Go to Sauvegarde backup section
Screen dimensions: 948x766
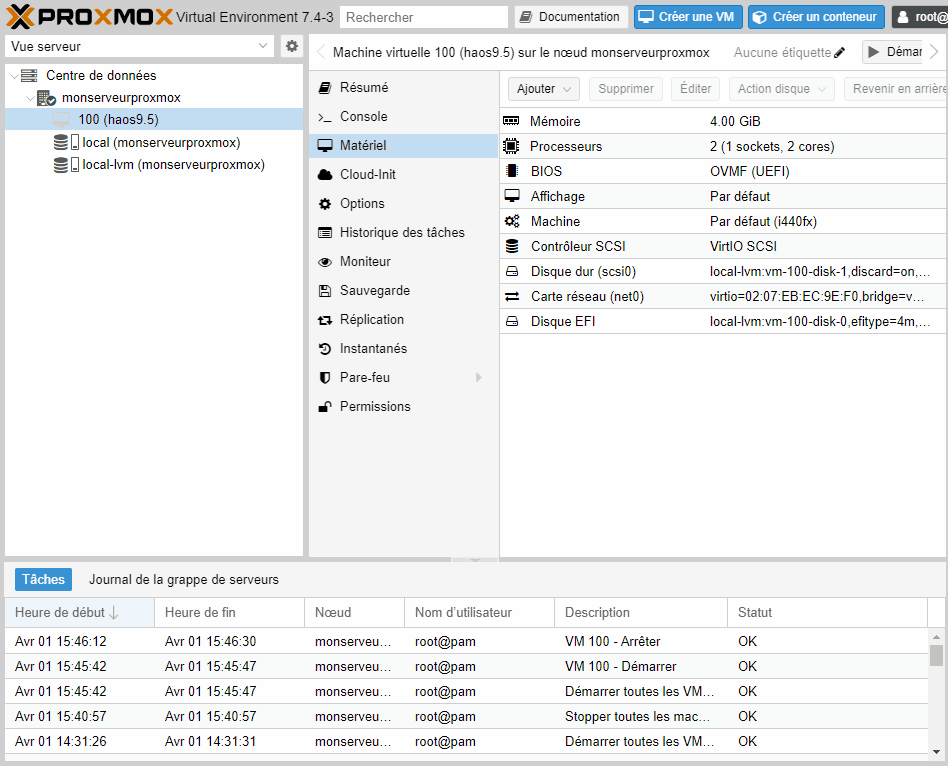tap(374, 291)
